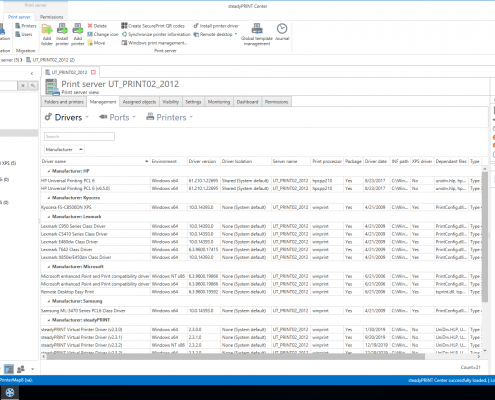495x400 pixels.
Task: Open the Permissions view tab
Action: [x=276, y=102]
